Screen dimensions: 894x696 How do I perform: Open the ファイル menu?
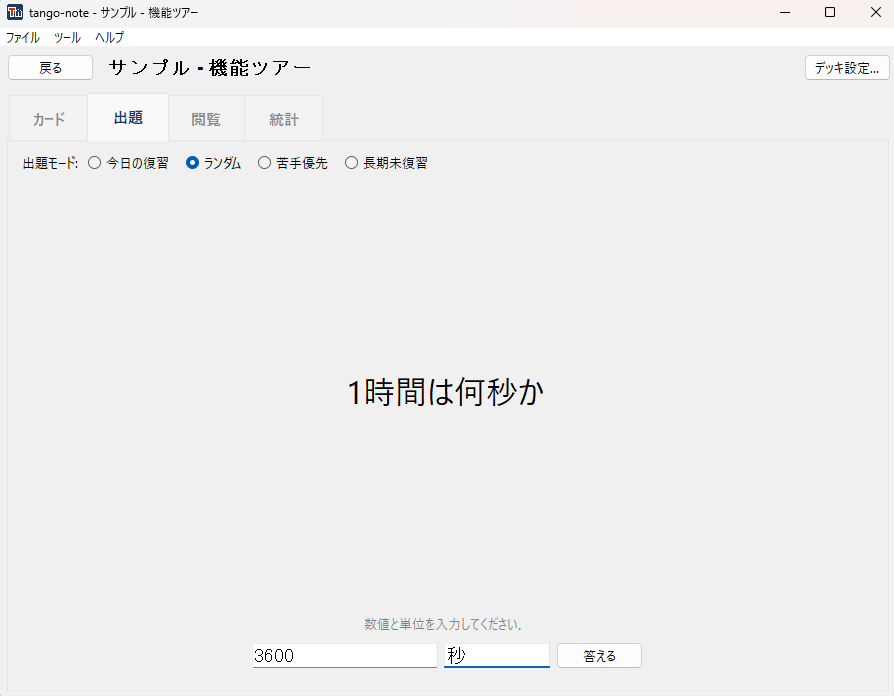[x=23, y=38]
